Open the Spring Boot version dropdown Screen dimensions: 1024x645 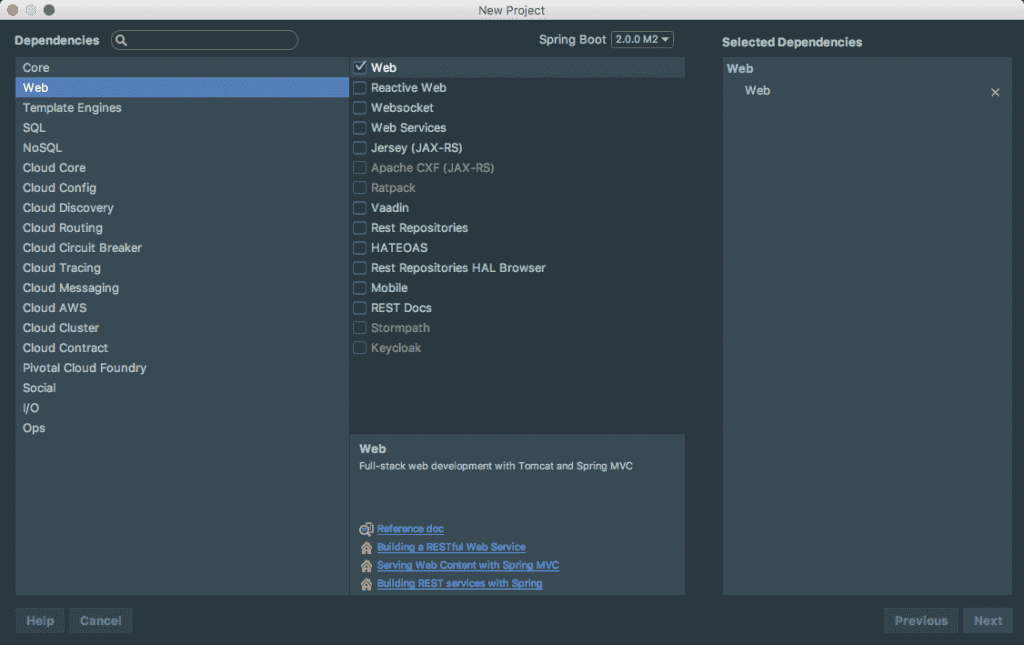point(642,40)
